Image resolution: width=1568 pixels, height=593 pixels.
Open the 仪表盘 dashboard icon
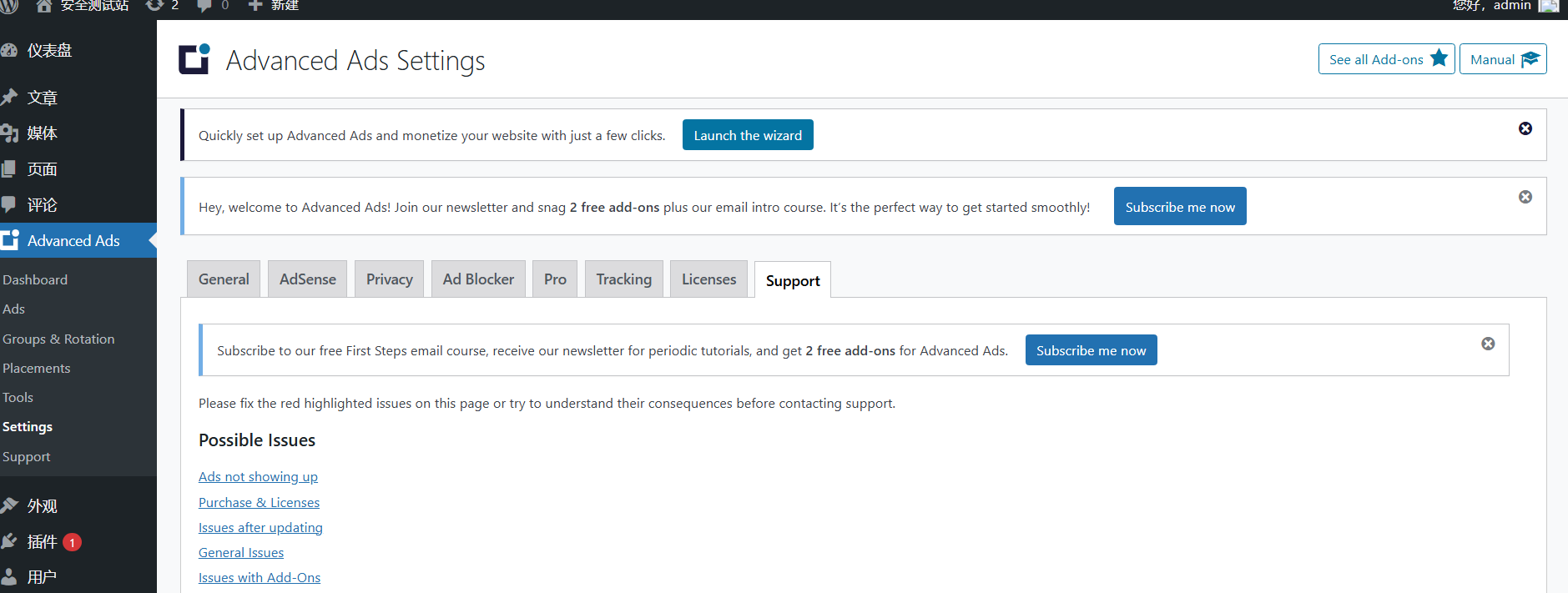9,50
